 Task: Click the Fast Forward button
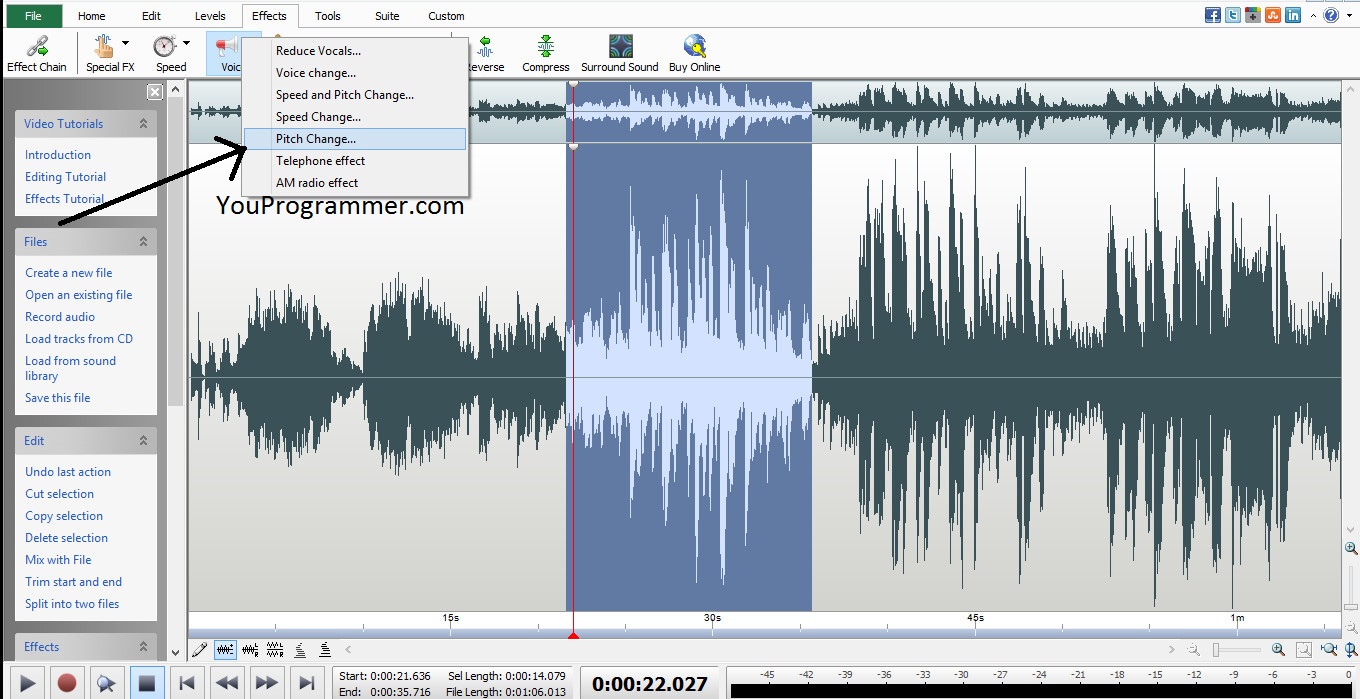tap(266, 684)
